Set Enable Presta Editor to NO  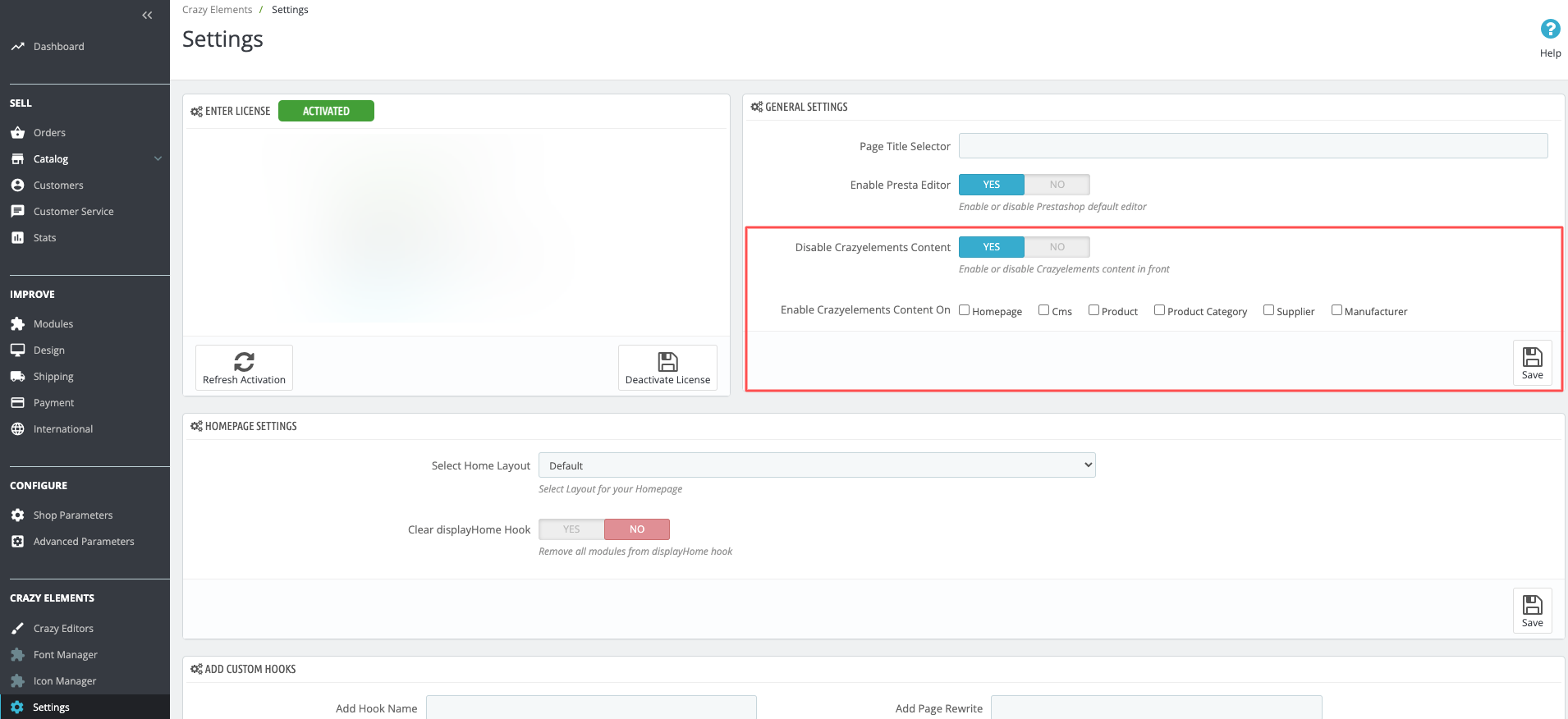tap(1057, 185)
